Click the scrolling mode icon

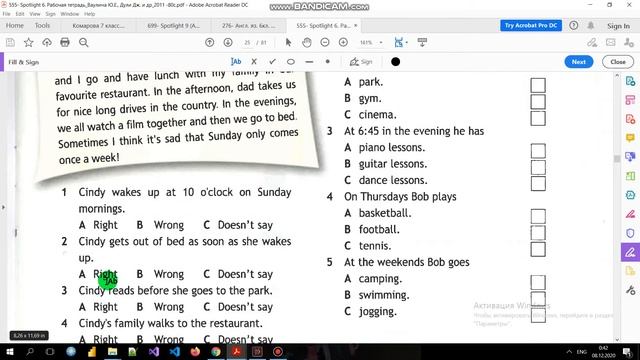point(422,42)
